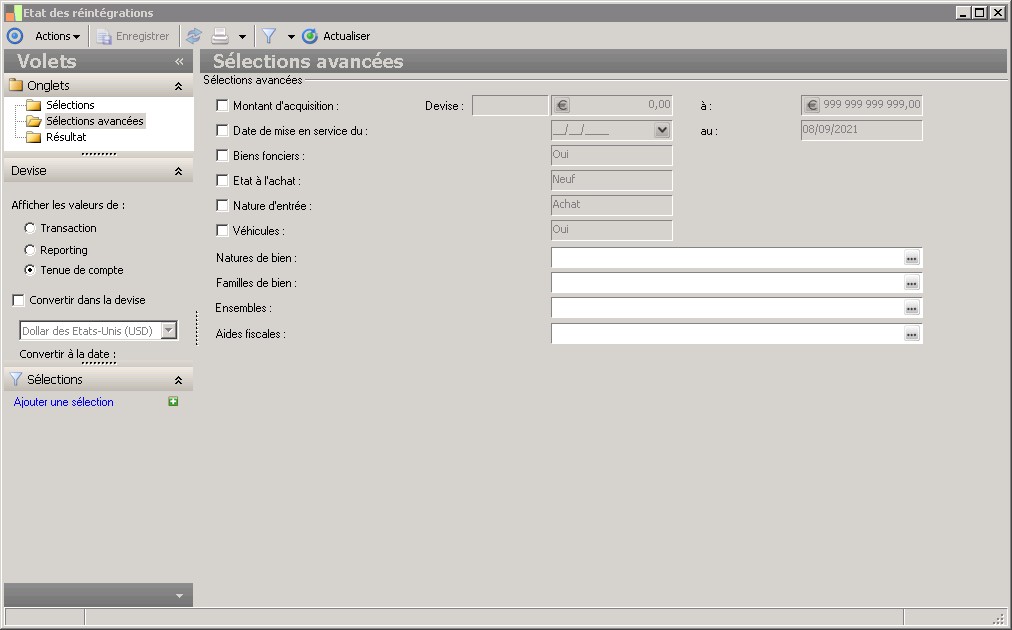1012x630 pixels.
Task: Click euro icon in maximum amount field
Action: click(x=812, y=105)
